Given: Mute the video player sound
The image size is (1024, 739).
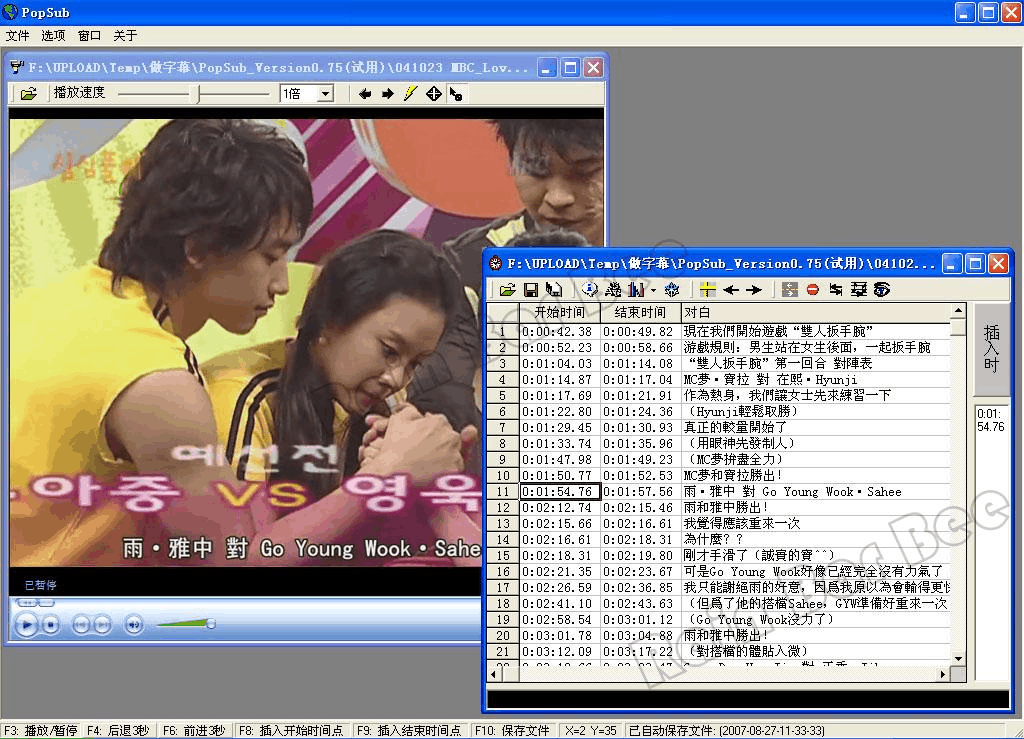Looking at the screenshot, I should pos(133,625).
